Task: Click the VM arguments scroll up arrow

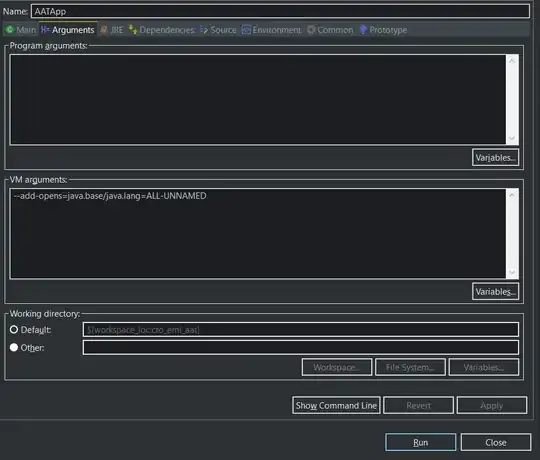Action: [512, 195]
